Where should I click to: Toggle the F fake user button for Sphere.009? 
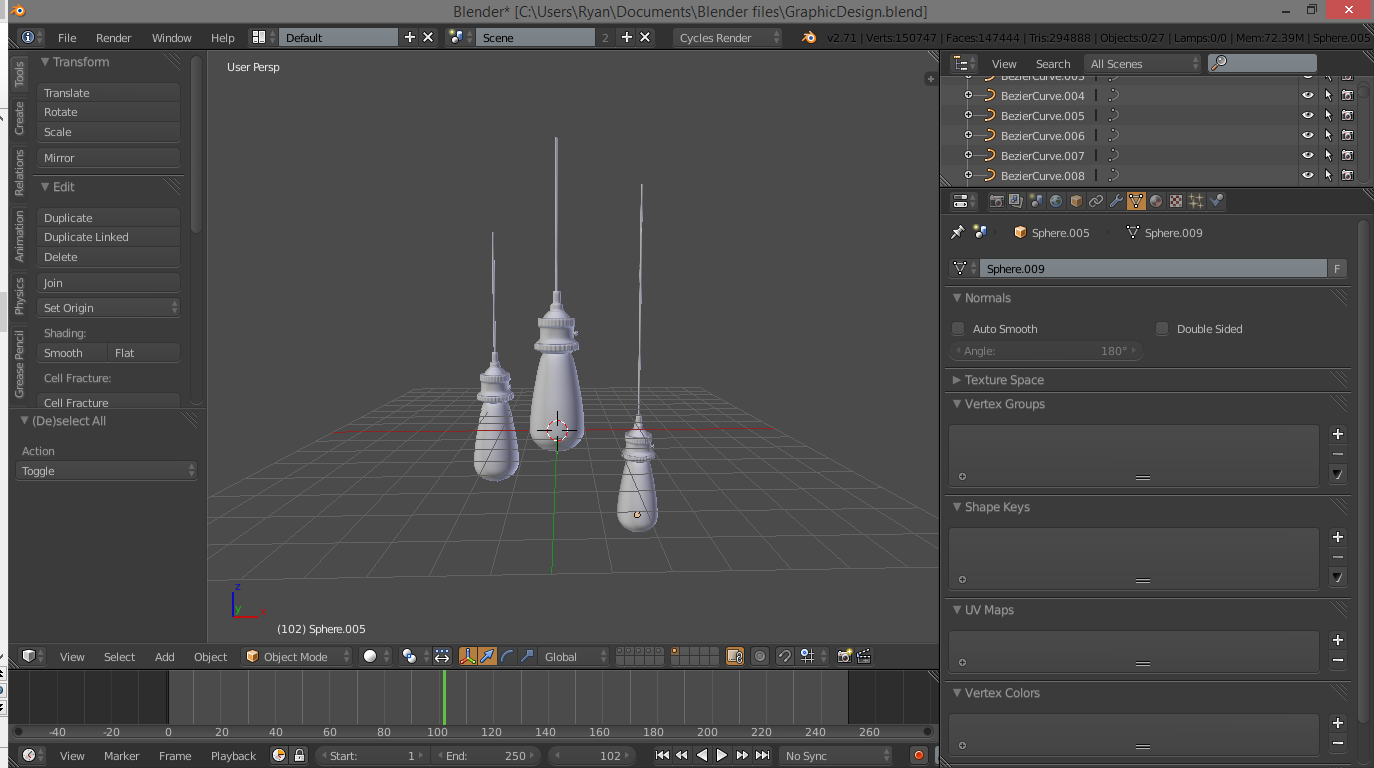pyautogui.click(x=1337, y=268)
